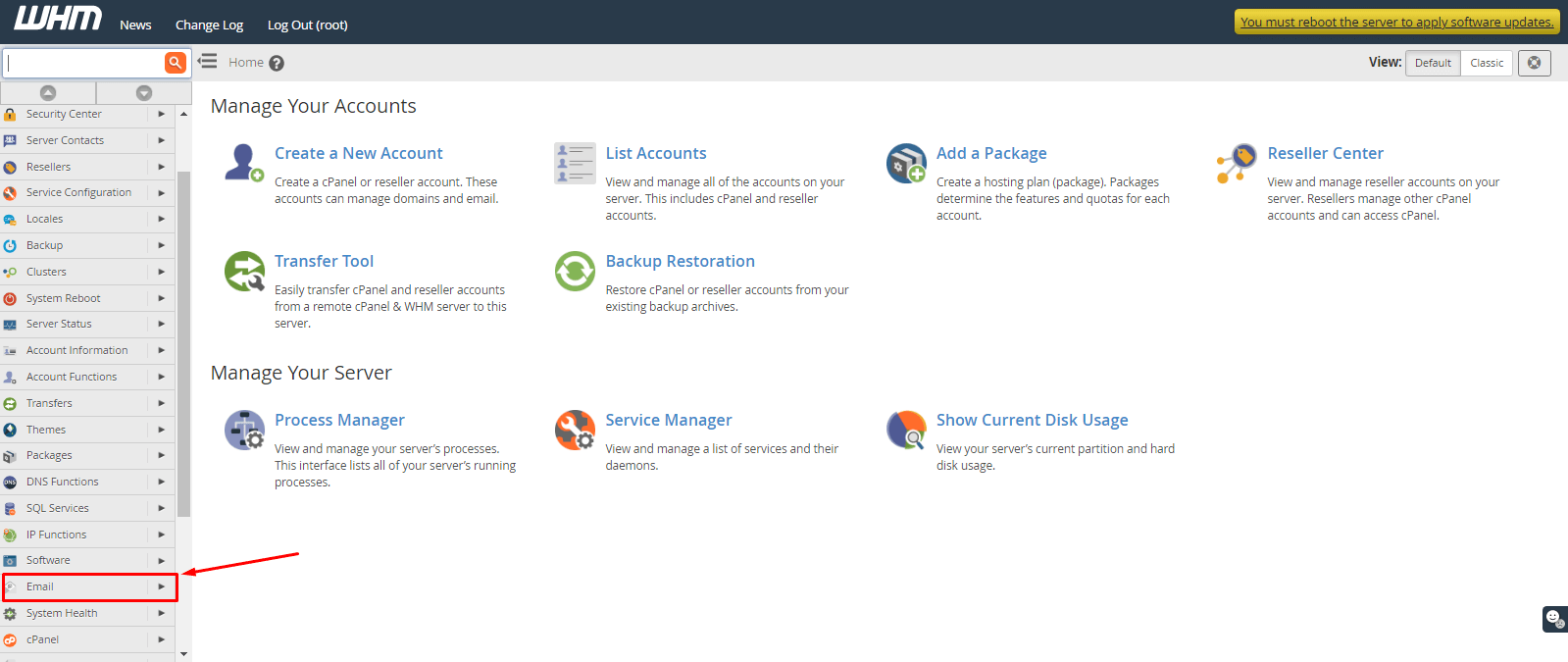Expand the Security Center submenu arrow
The height and width of the screenshot is (662, 1568).
161,114
